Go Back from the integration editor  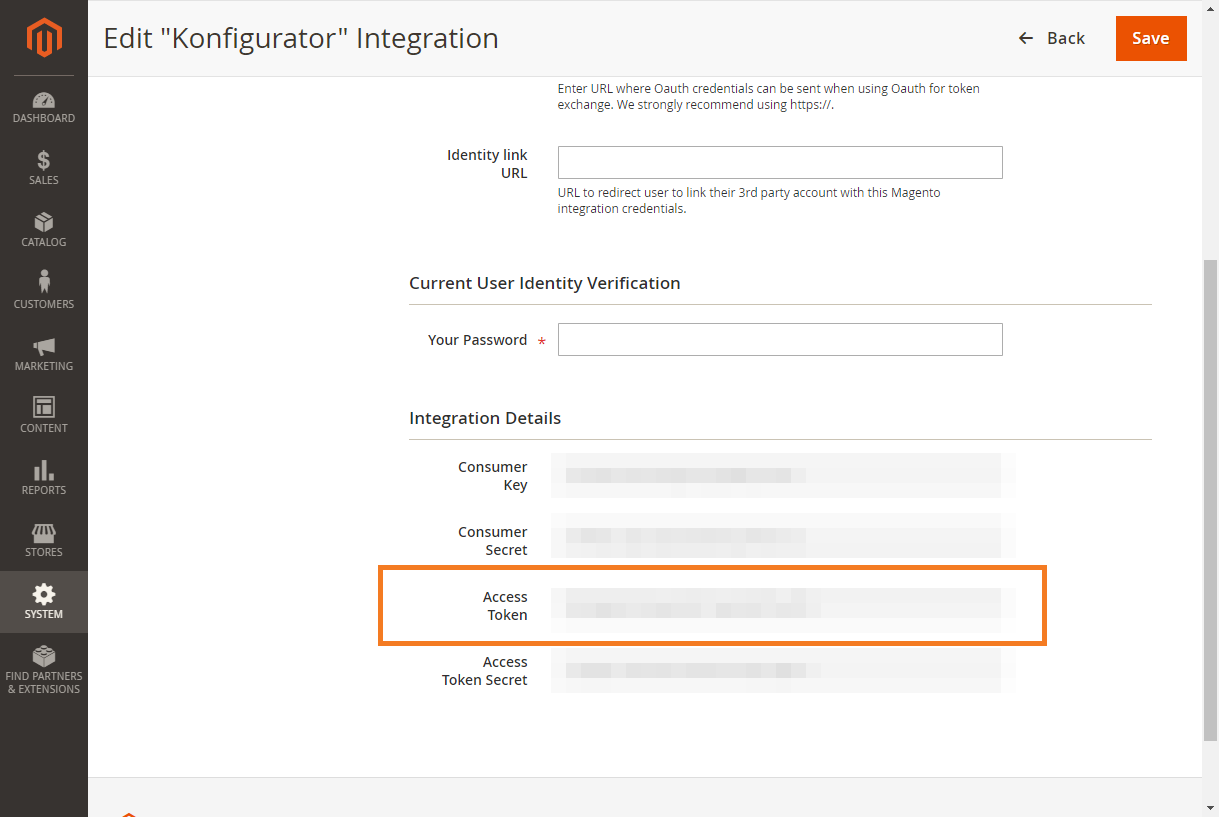coord(1051,37)
